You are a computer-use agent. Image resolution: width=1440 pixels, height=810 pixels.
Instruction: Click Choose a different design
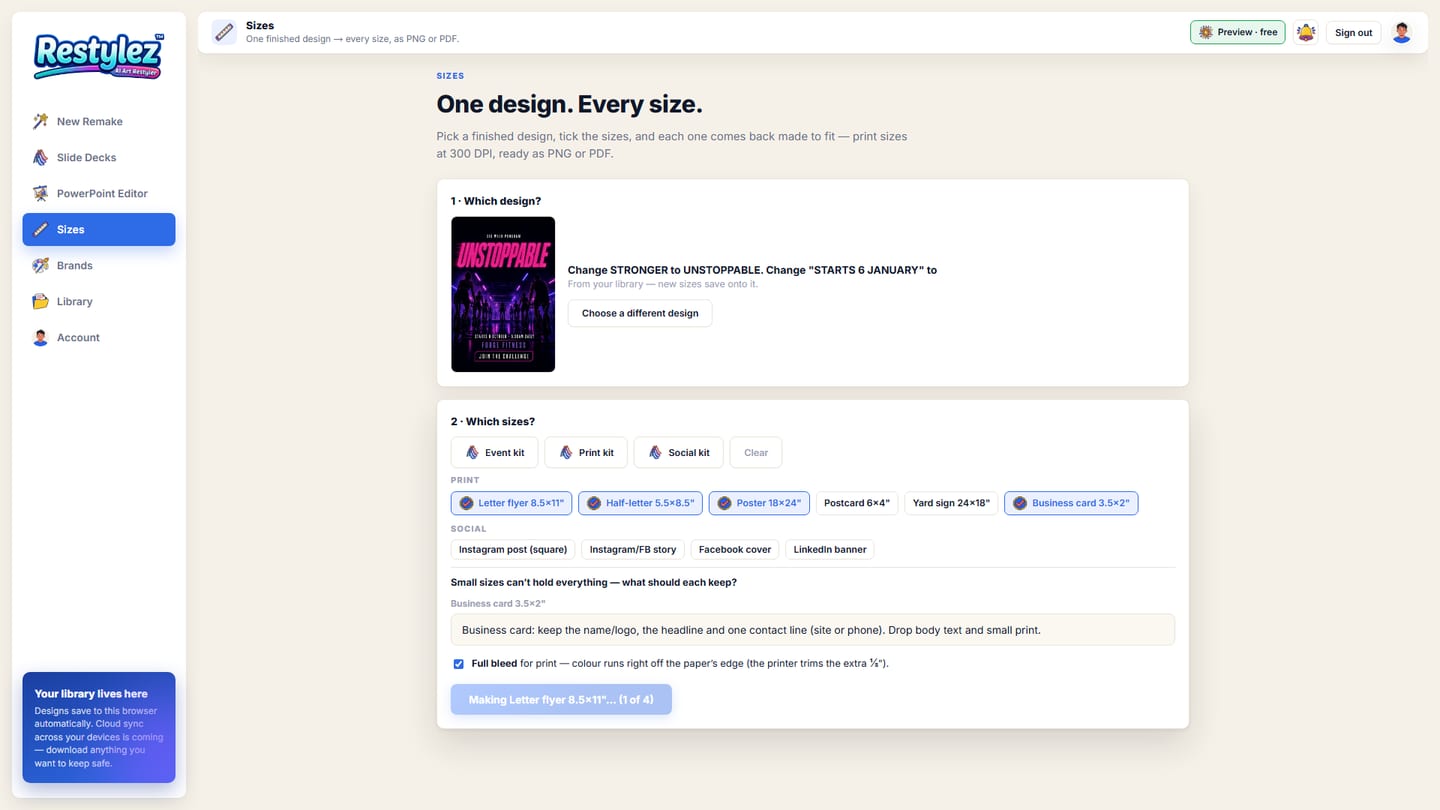click(x=640, y=313)
